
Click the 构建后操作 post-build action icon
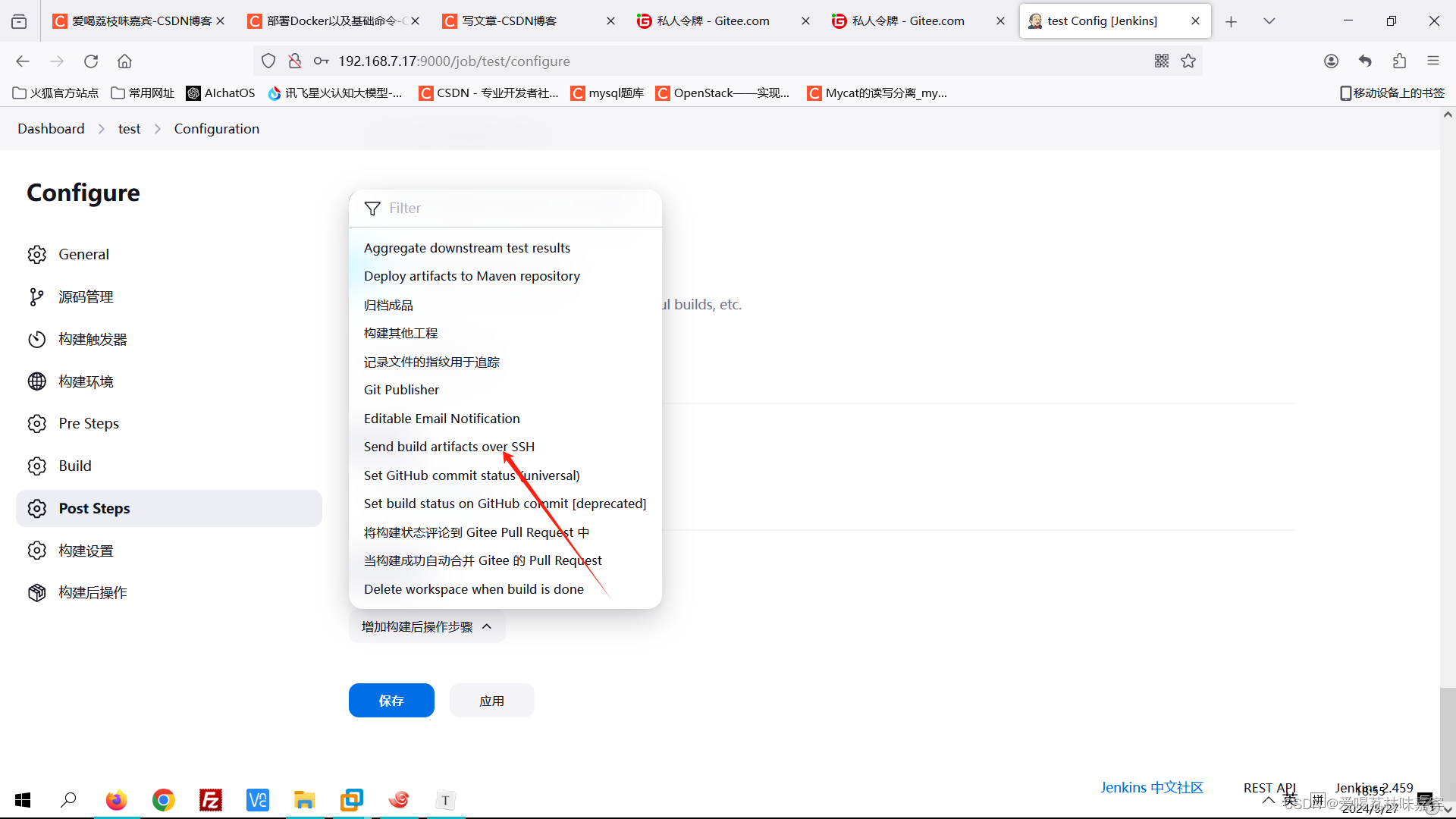[36, 592]
